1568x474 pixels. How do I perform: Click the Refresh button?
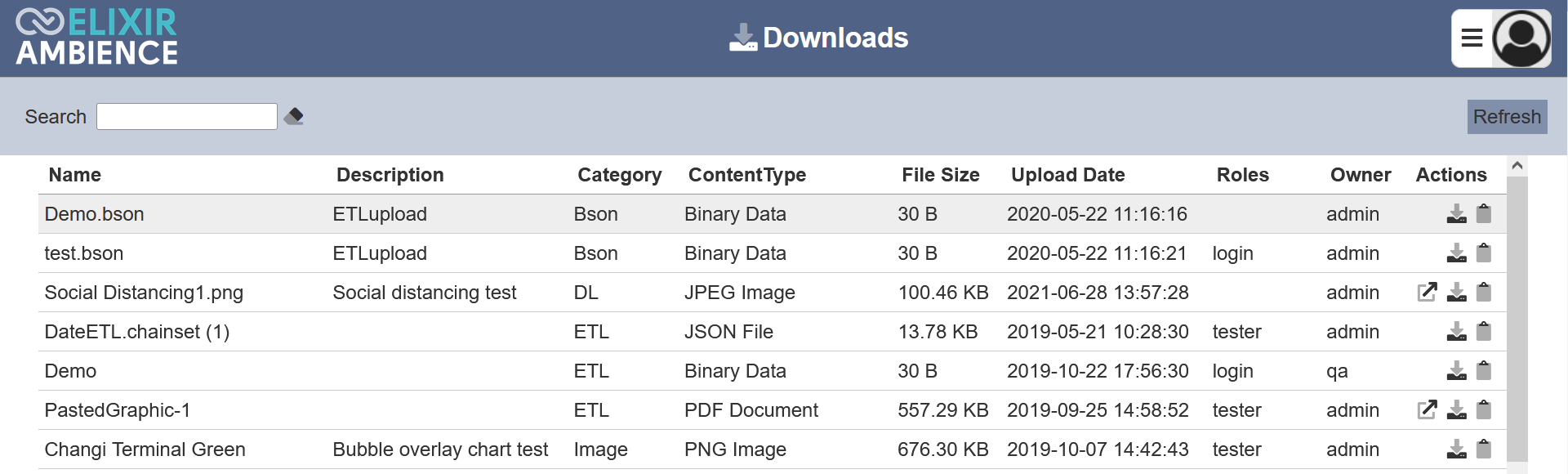tap(1507, 117)
